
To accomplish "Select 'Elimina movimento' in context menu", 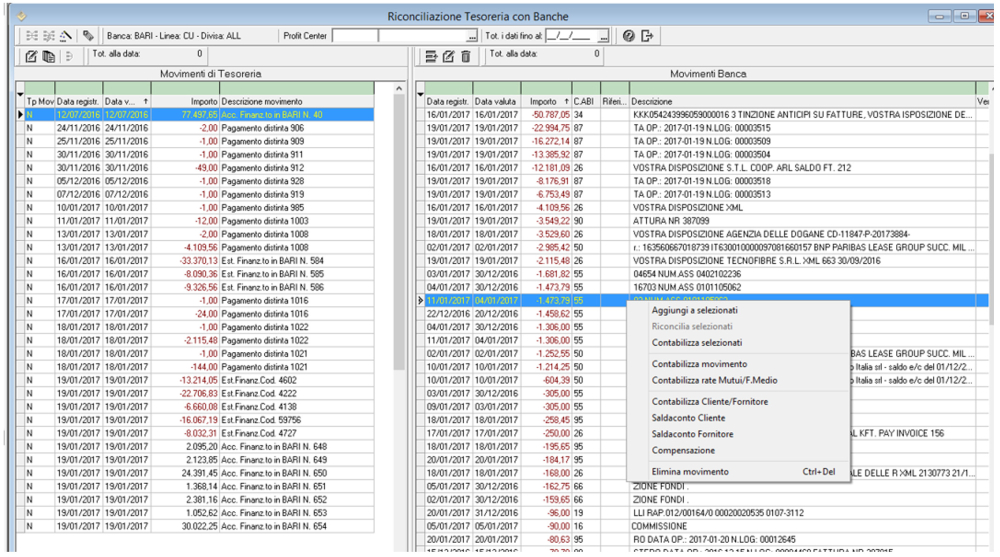I will coord(690,471).
